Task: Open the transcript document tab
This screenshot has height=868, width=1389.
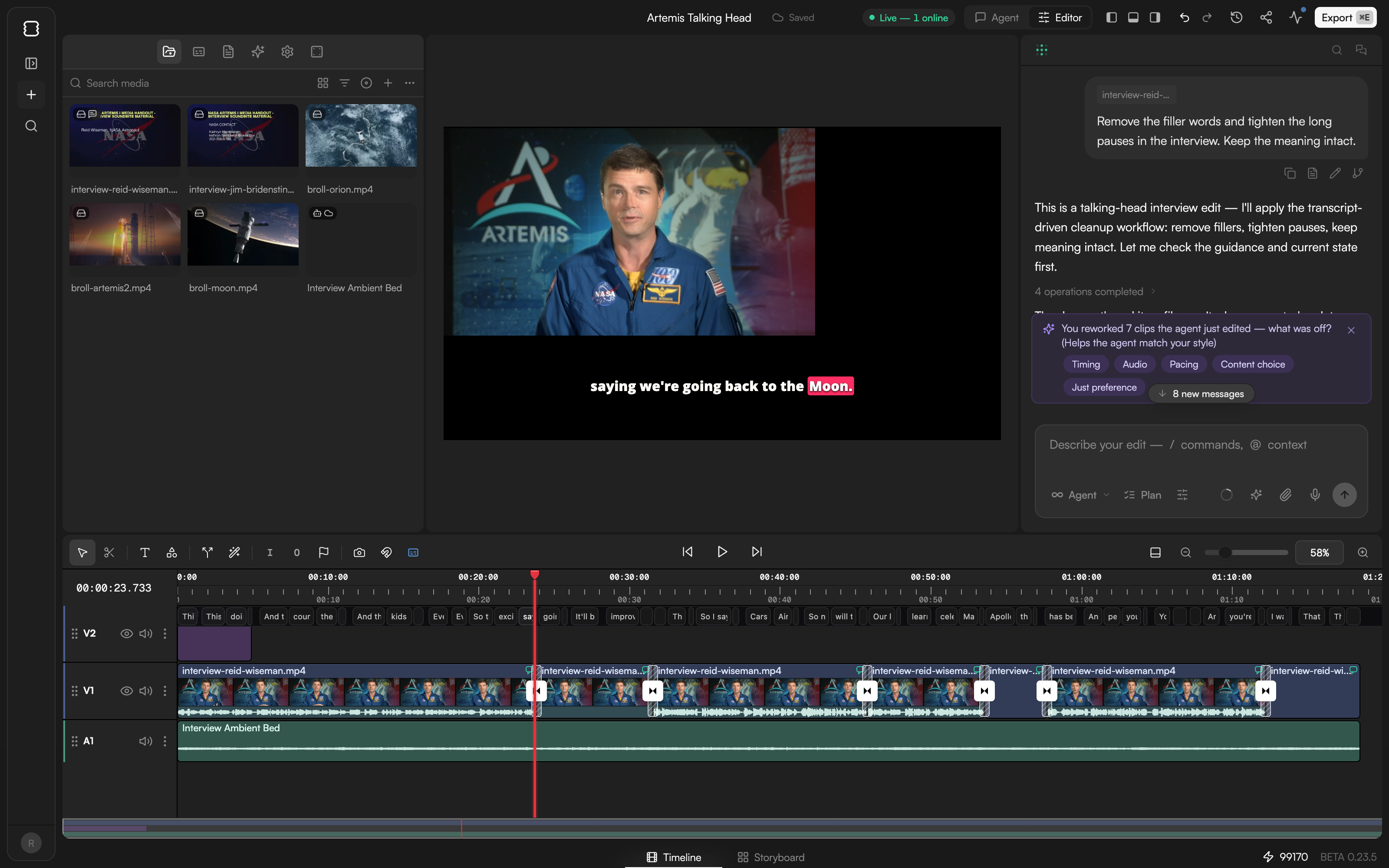Action: click(x=228, y=52)
